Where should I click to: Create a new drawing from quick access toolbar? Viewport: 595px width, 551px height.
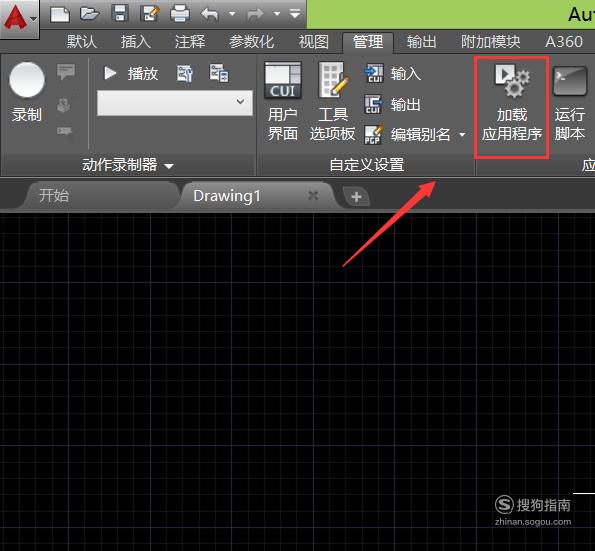tap(60, 14)
